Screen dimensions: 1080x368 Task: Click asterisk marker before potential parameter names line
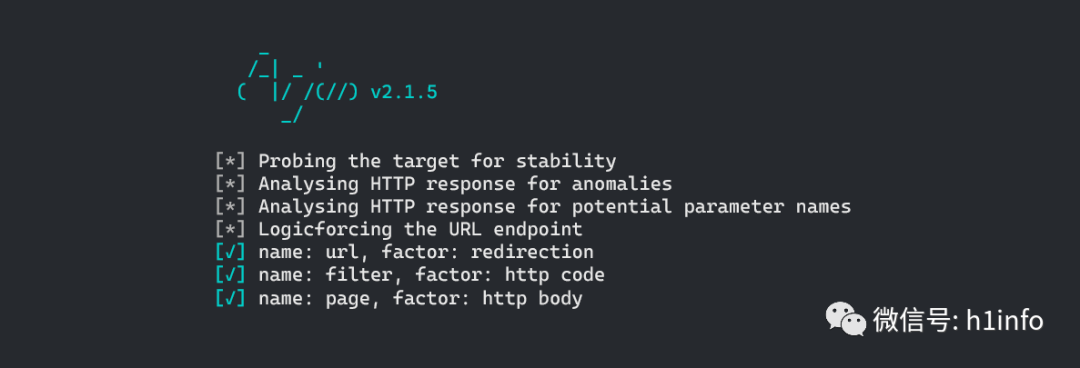[x=230, y=207]
